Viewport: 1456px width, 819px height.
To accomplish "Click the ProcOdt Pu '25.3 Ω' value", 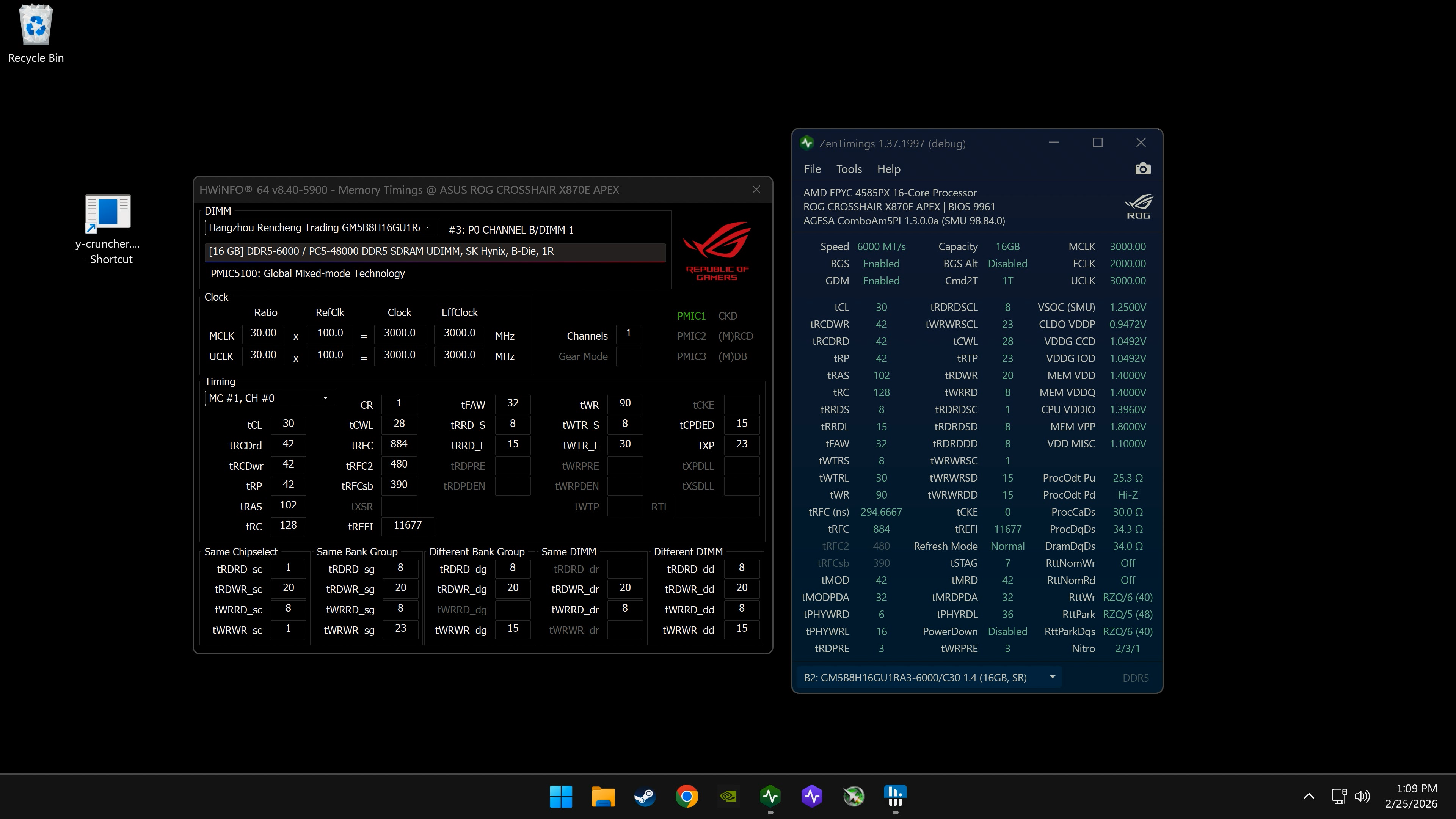I will pos(1128,478).
